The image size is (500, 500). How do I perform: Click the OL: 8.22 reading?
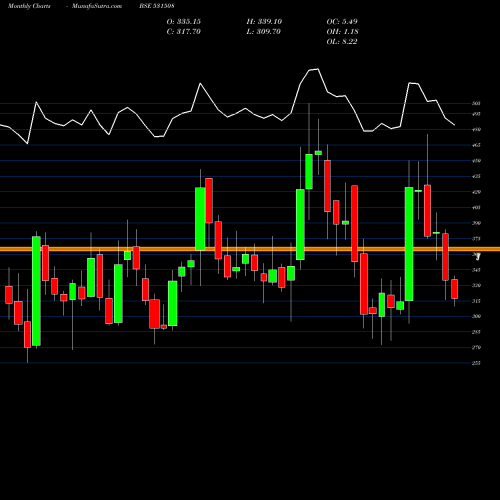pyautogui.click(x=342, y=42)
